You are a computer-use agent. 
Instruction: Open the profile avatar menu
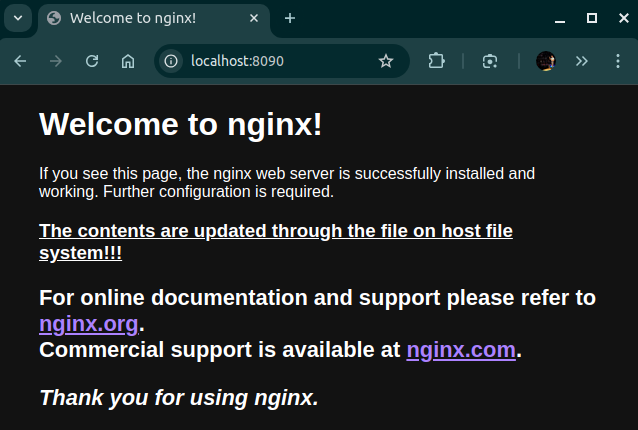546,61
